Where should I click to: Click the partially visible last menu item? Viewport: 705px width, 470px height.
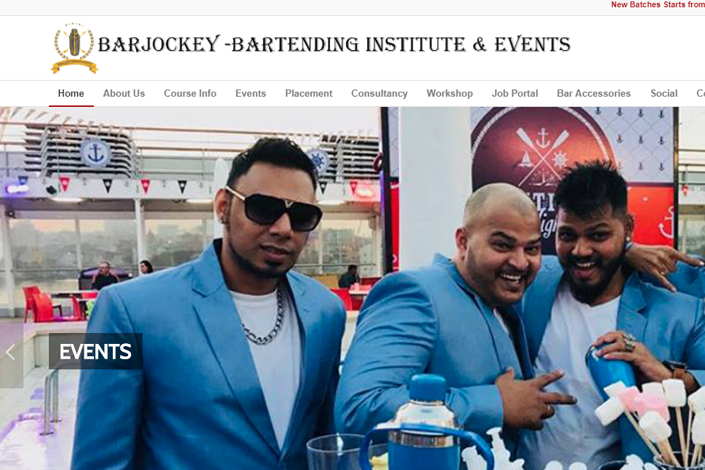(701, 94)
